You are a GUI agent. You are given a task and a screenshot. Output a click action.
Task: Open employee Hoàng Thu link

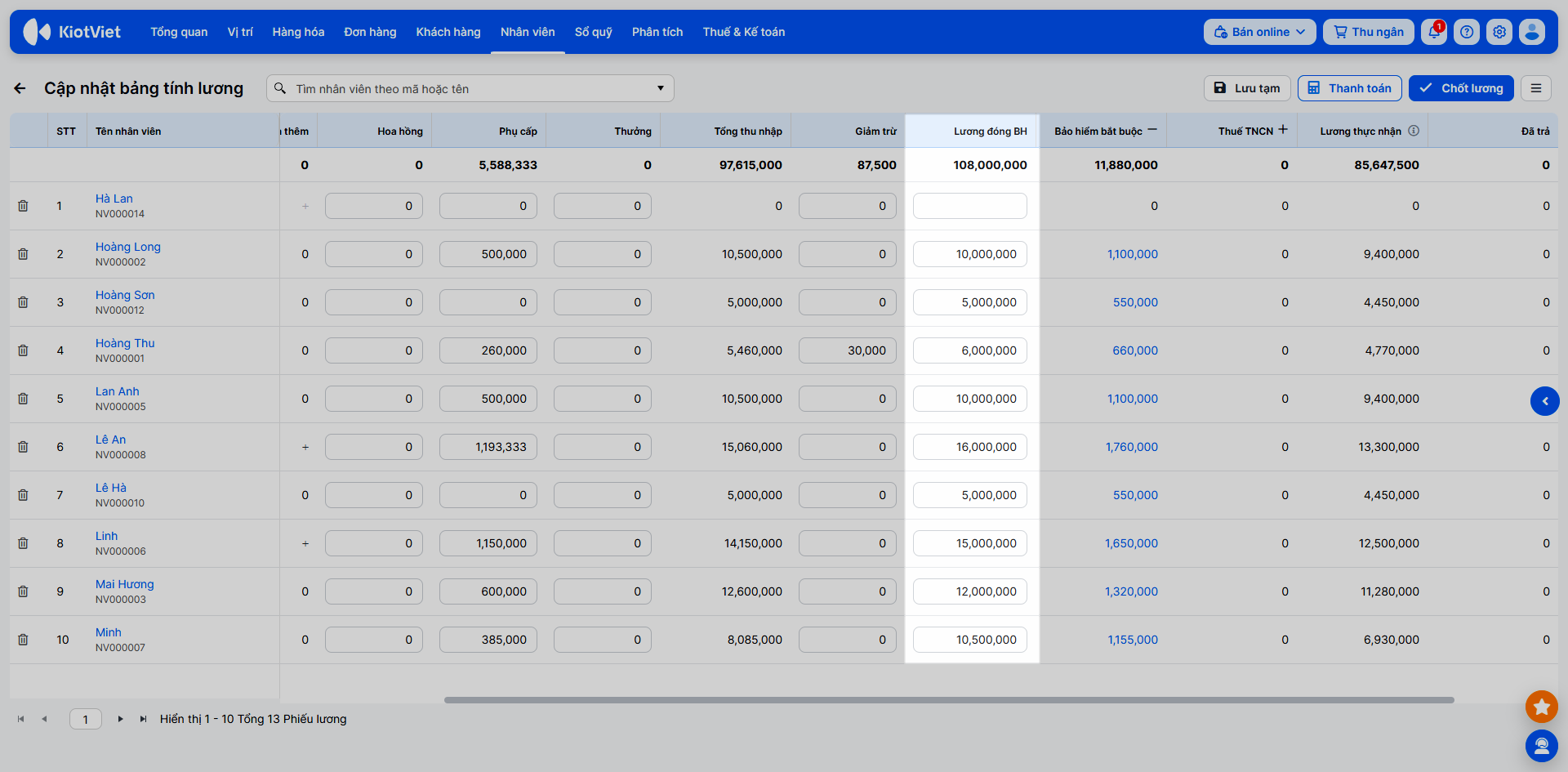[125, 343]
